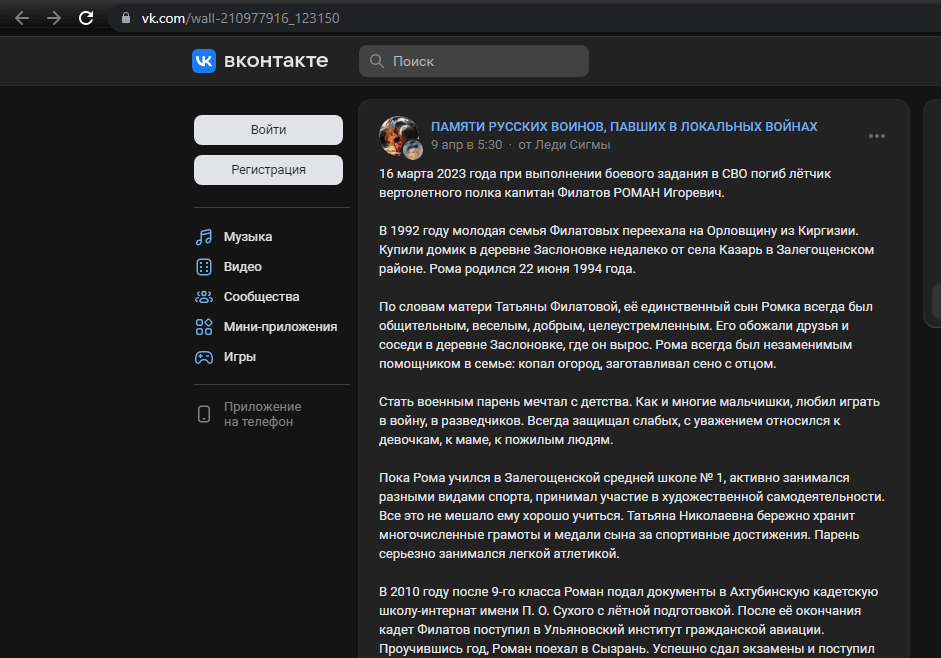This screenshot has height=658, width=941.
Task: Click the Сообщества people icon
Action: pyautogui.click(x=204, y=297)
